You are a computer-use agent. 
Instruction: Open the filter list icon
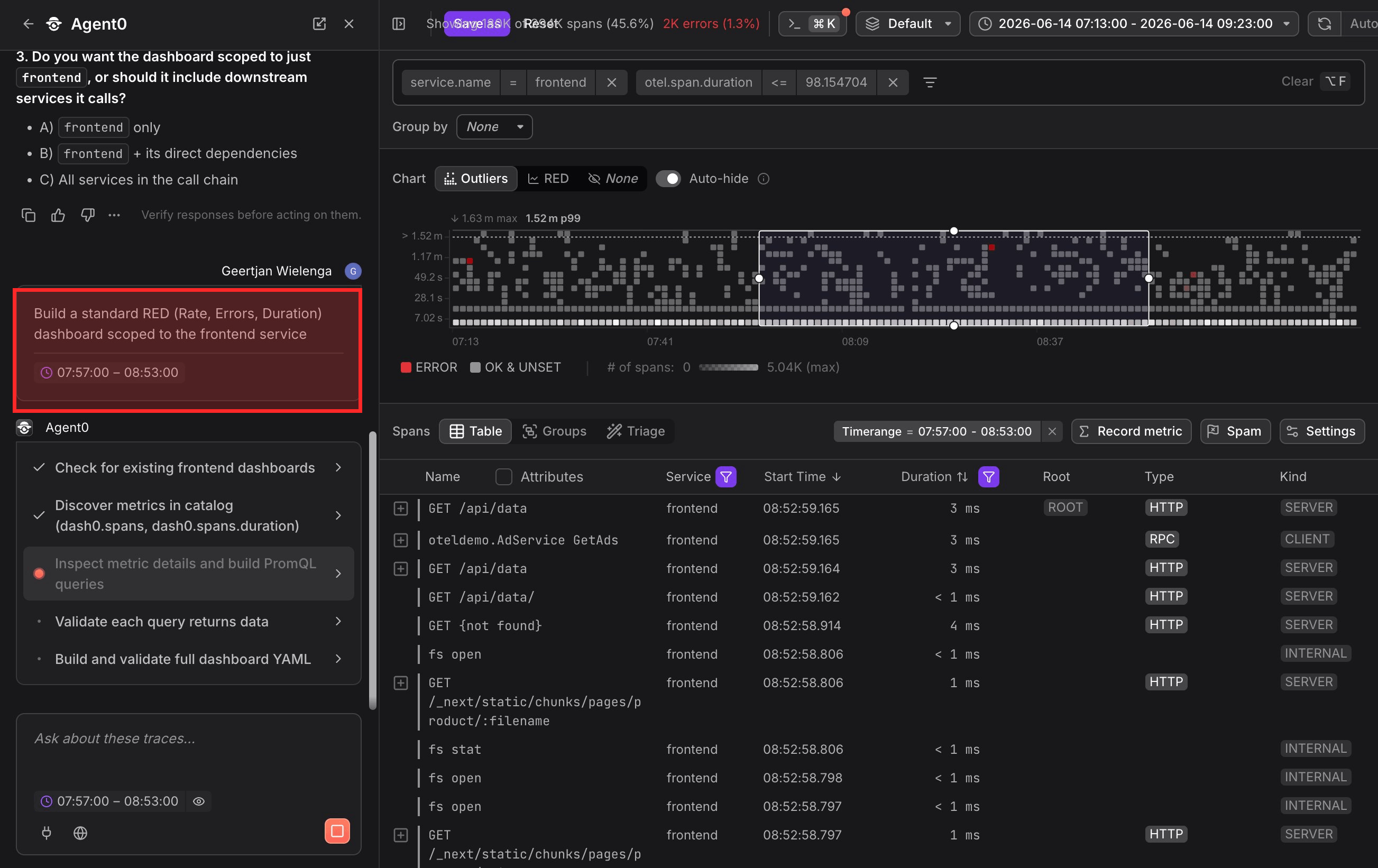[930, 82]
